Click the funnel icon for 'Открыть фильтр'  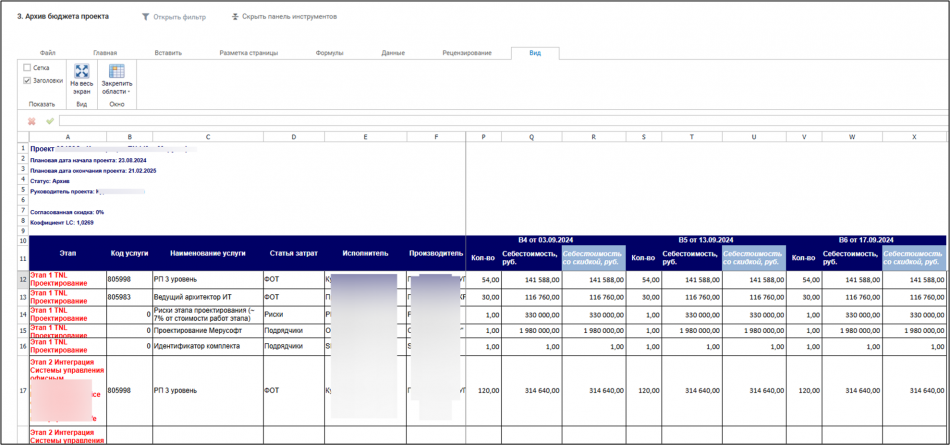[x=145, y=17]
